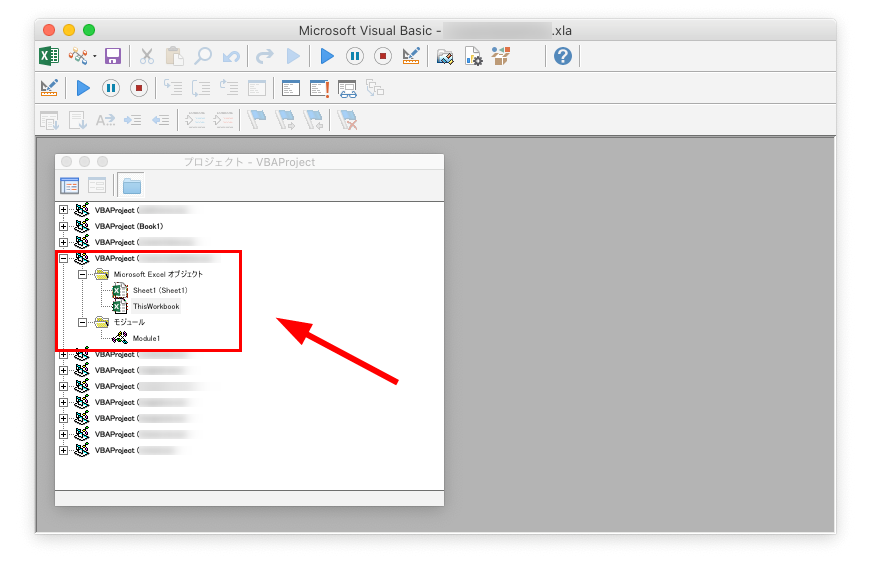Collapse the Microsoft Excel オブジェクト folder

[x=82, y=274]
